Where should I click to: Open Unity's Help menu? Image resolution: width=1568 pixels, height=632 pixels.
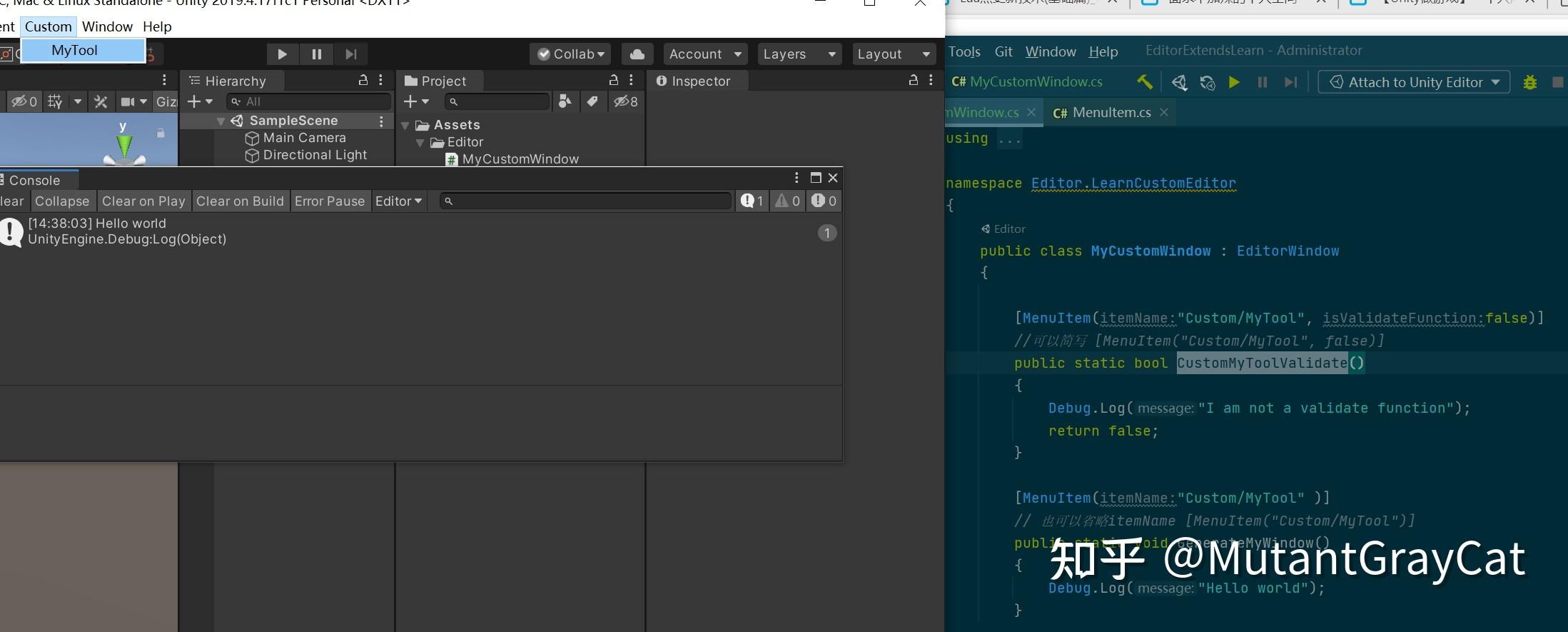click(157, 26)
